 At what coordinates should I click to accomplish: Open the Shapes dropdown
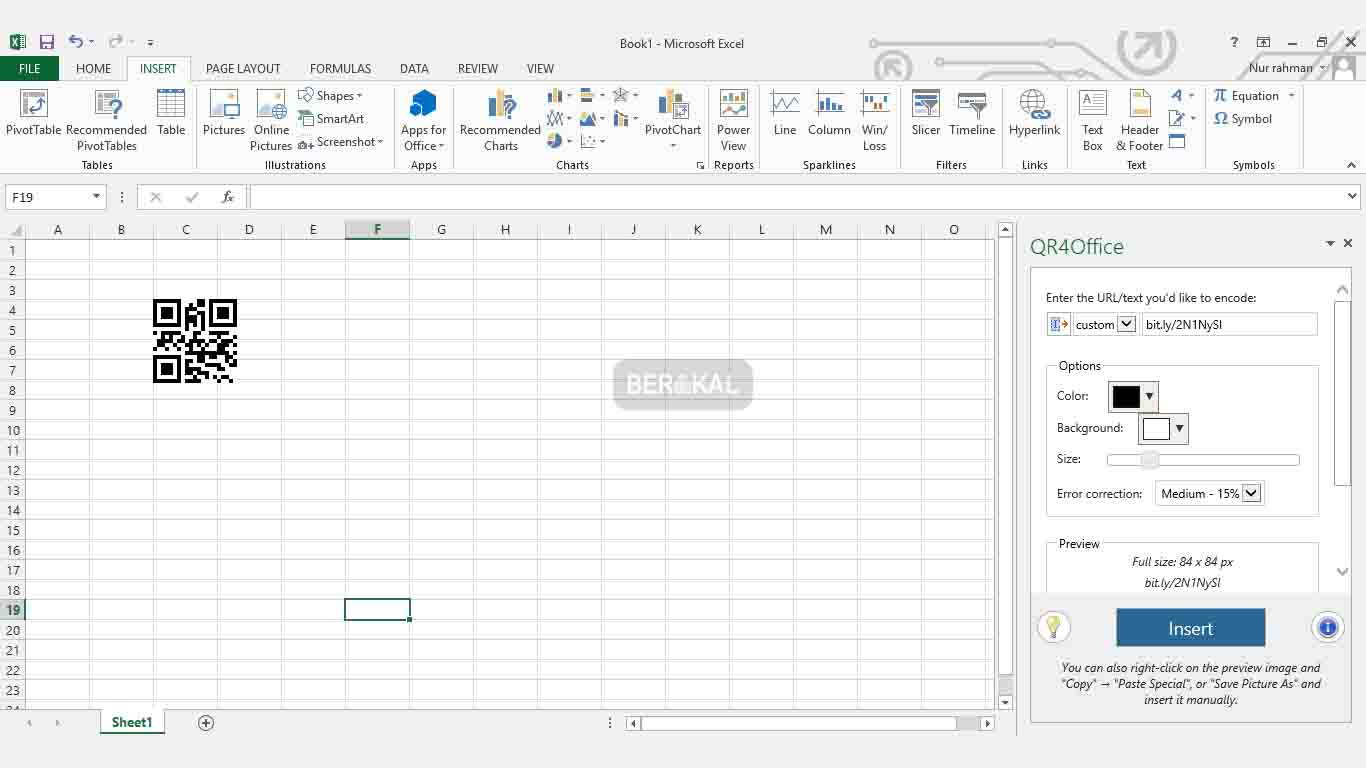[331, 96]
